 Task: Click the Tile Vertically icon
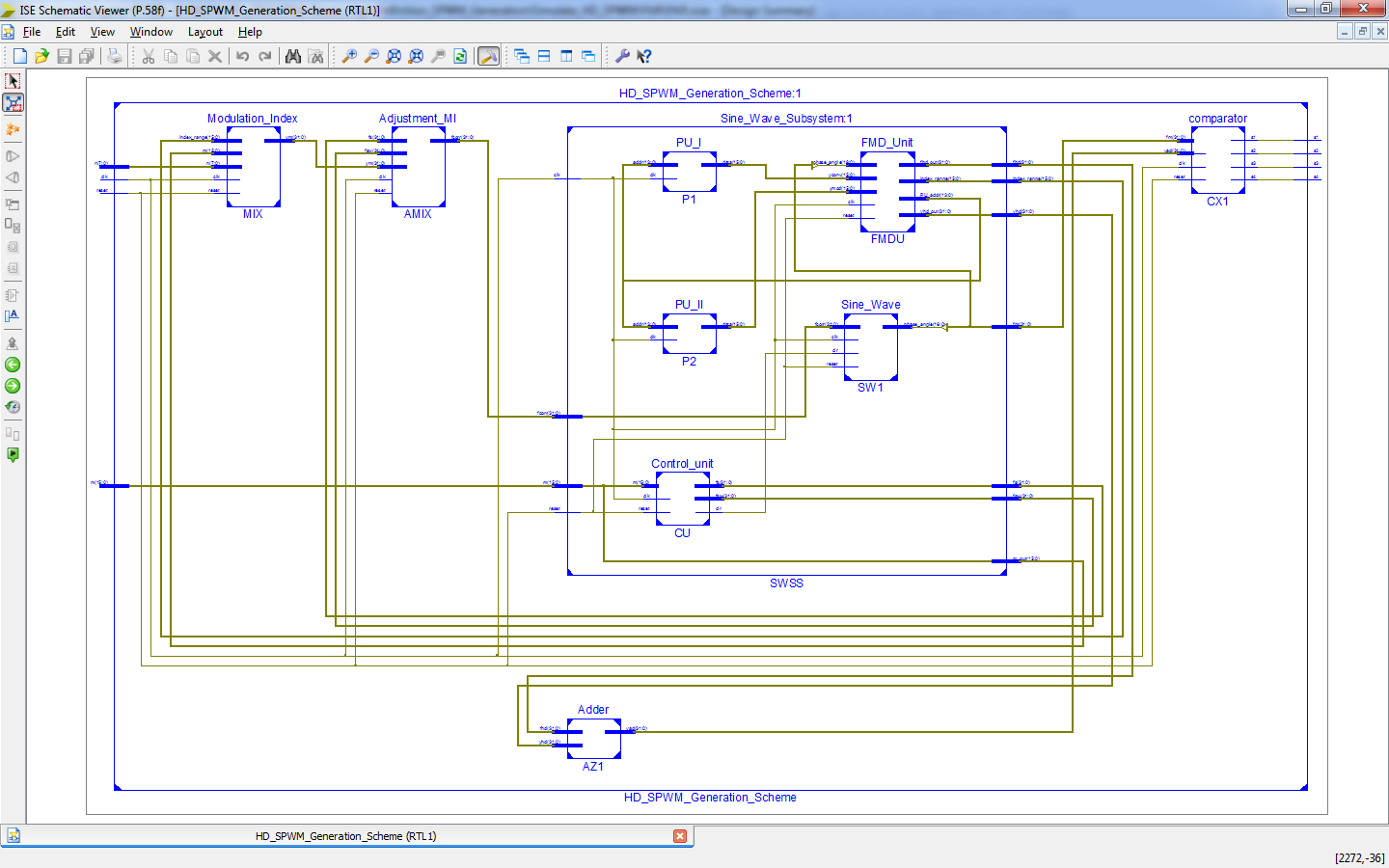[566, 56]
